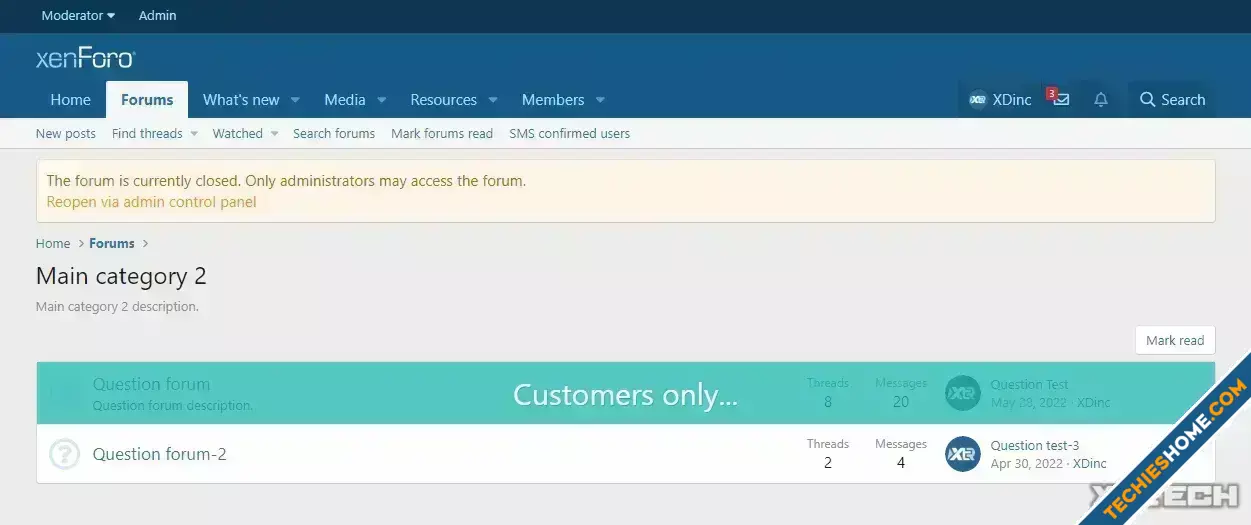Click XDinc avatar in Question forum-2 row
Screen dimensions: 1251x525
click(962, 454)
